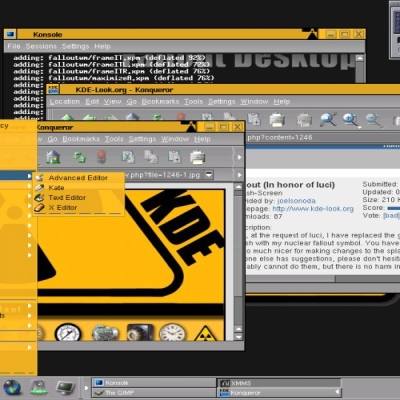Follow the joelsonoda author link
Viewport: 400px width, 400px height.
click(x=296, y=201)
